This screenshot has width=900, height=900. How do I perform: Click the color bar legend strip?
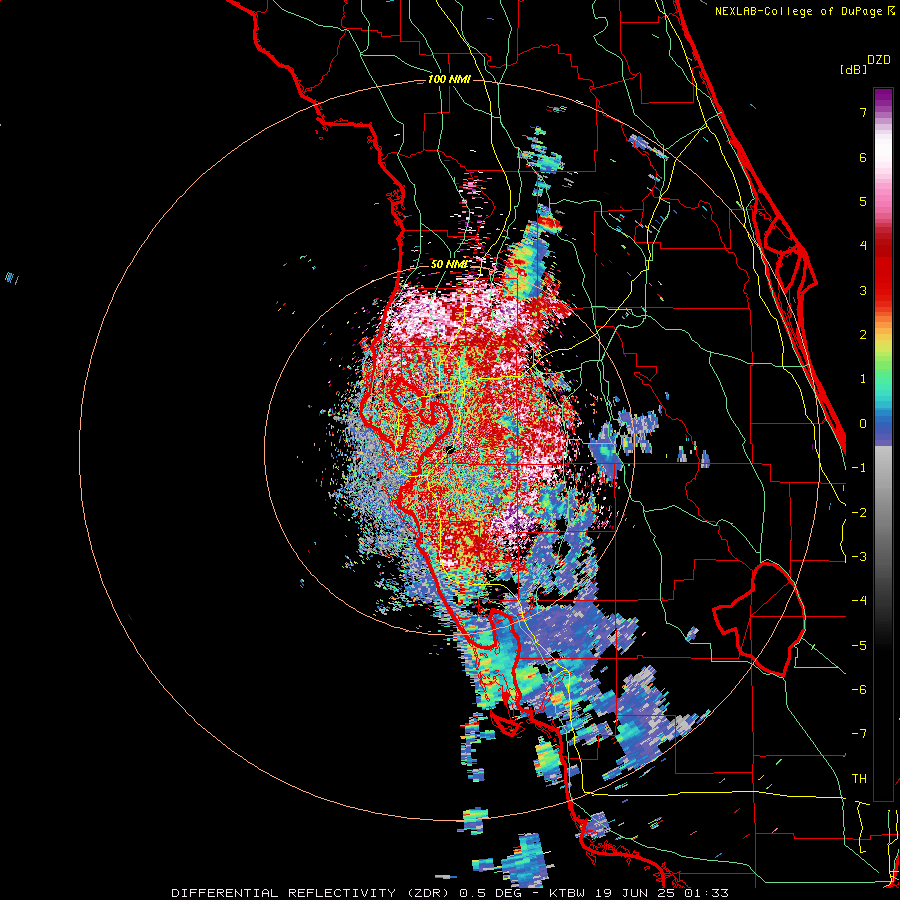point(883,444)
